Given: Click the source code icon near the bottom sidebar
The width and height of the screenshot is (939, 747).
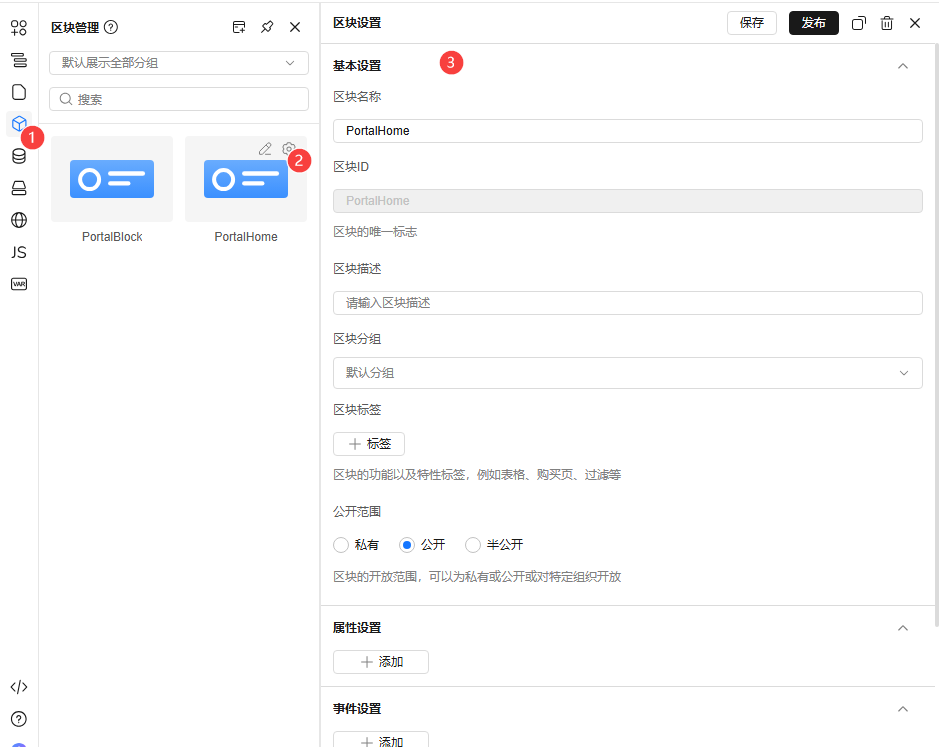Looking at the screenshot, I should tap(18, 687).
